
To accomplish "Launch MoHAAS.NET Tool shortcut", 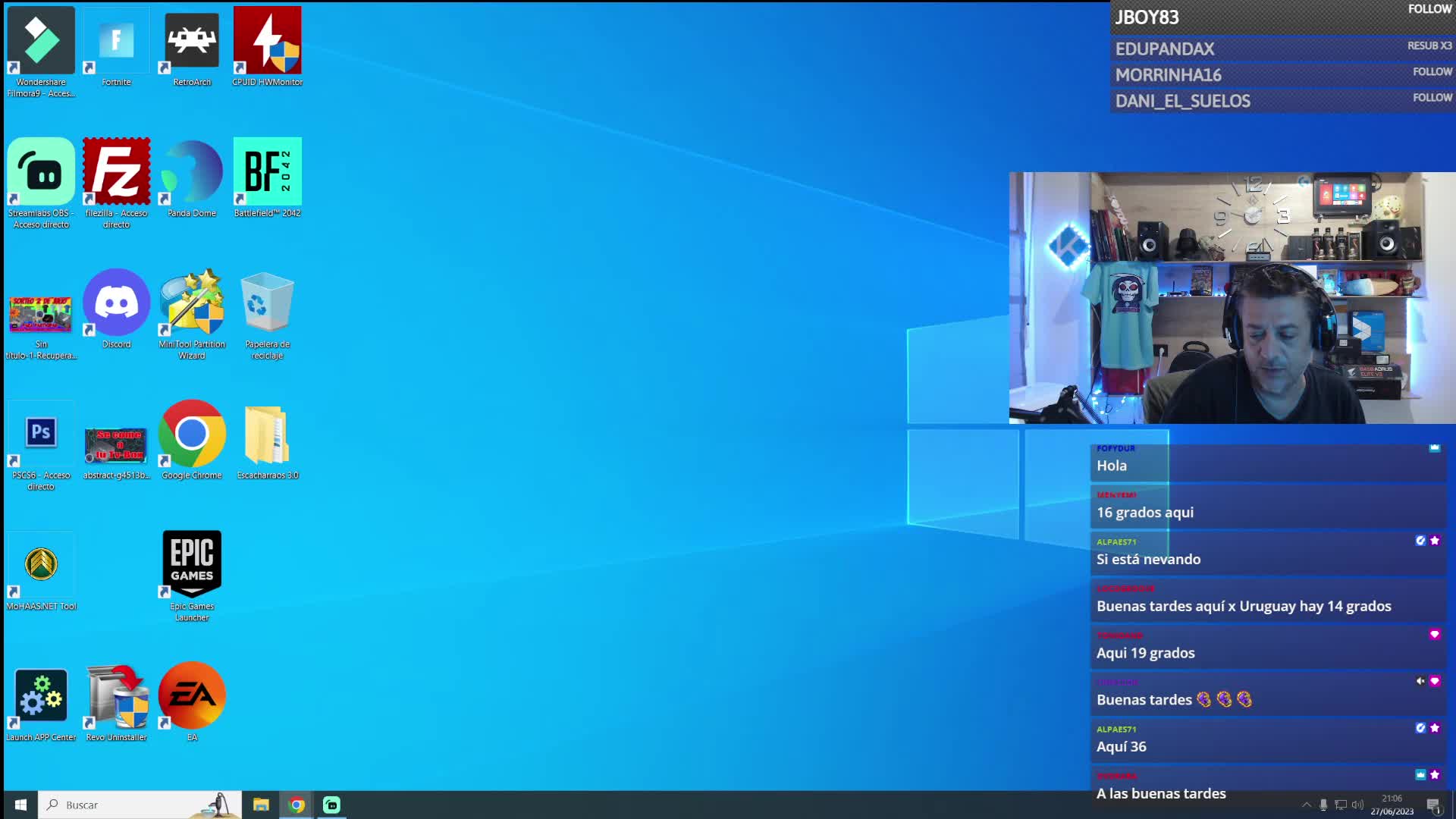I will pyautogui.click(x=41, y=571).
